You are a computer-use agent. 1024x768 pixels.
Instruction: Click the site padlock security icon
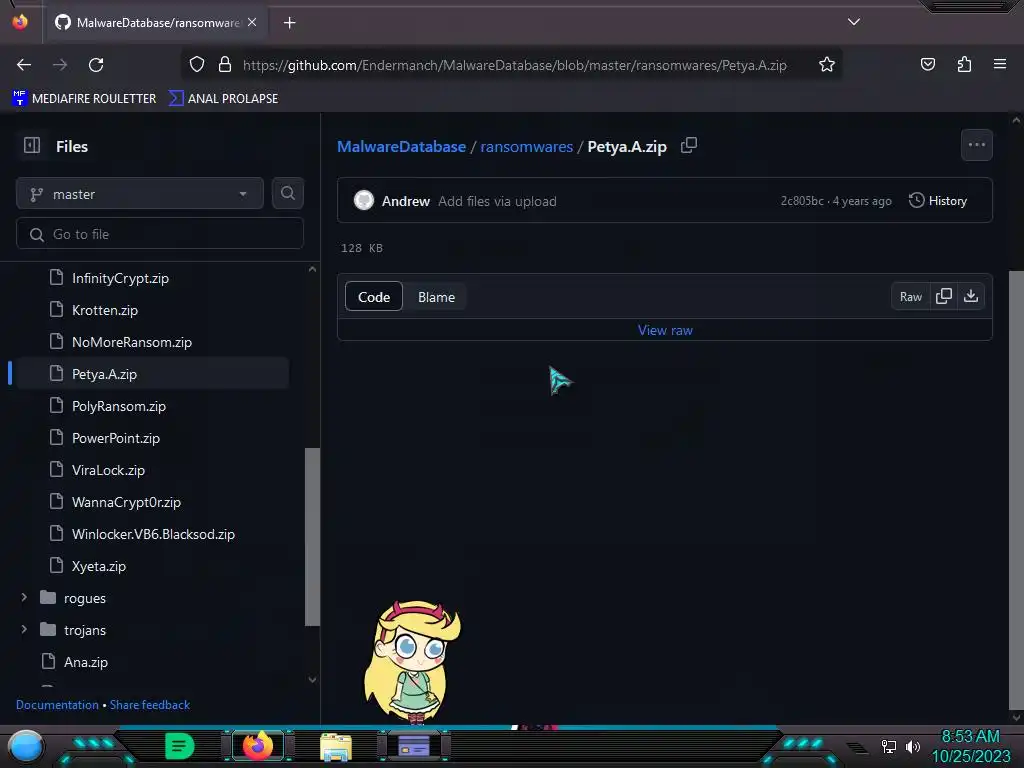(x=225, y=65)
